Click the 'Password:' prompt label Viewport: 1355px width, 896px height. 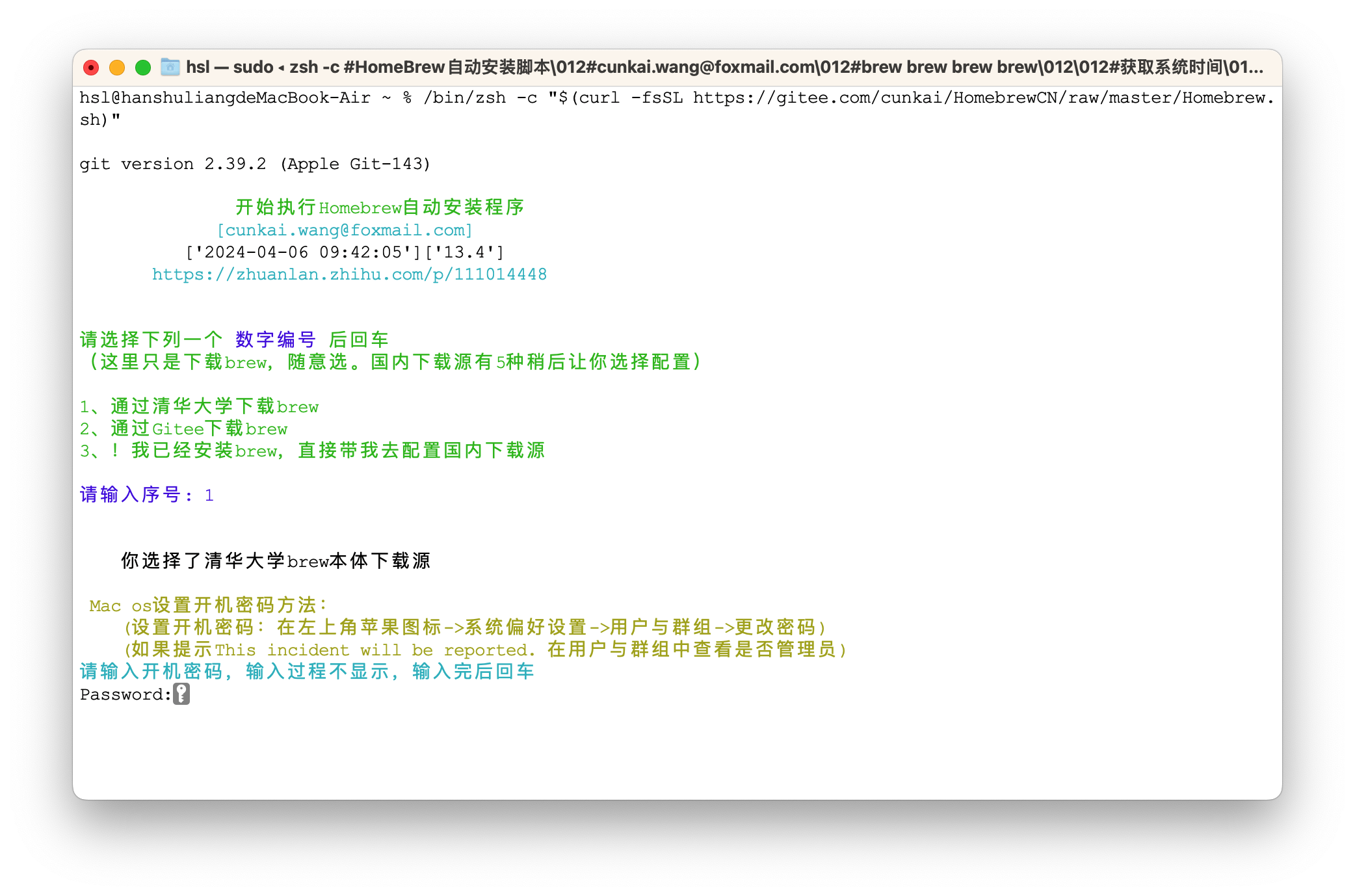pos(125,694)
